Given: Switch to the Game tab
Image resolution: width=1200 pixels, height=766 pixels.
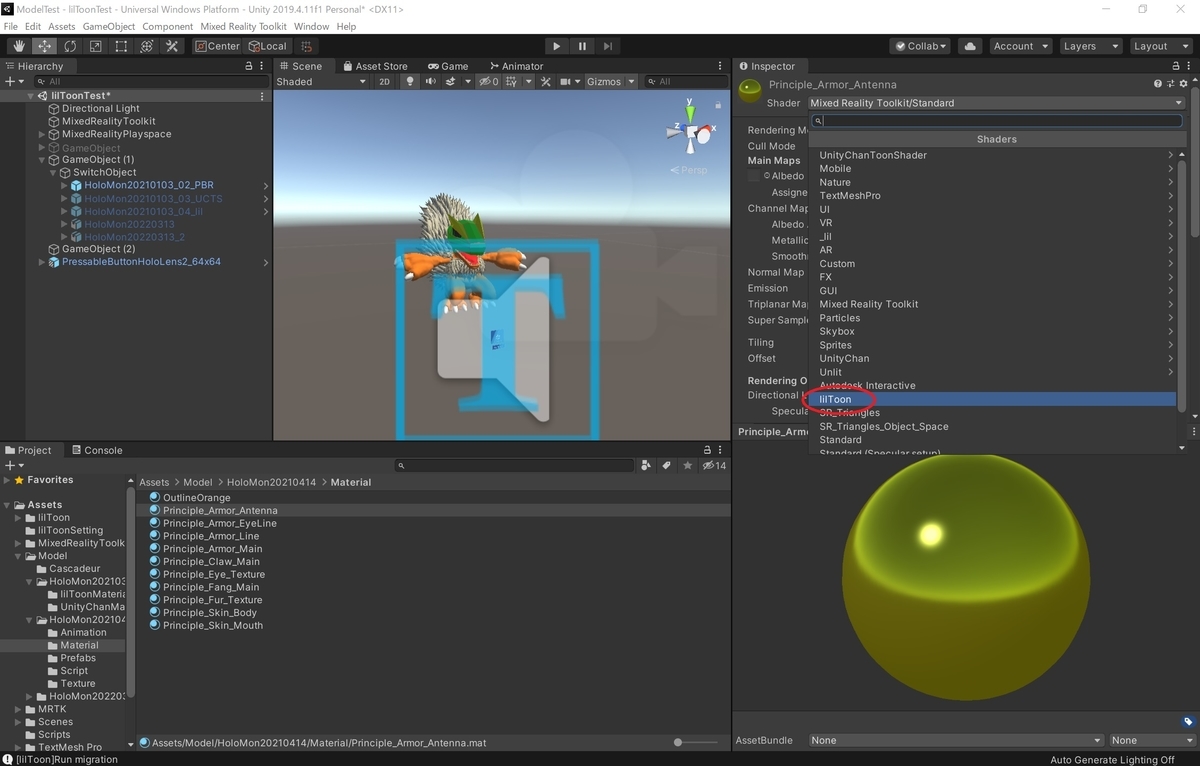Looking at the screenshot, I should (x=448, y=66).
